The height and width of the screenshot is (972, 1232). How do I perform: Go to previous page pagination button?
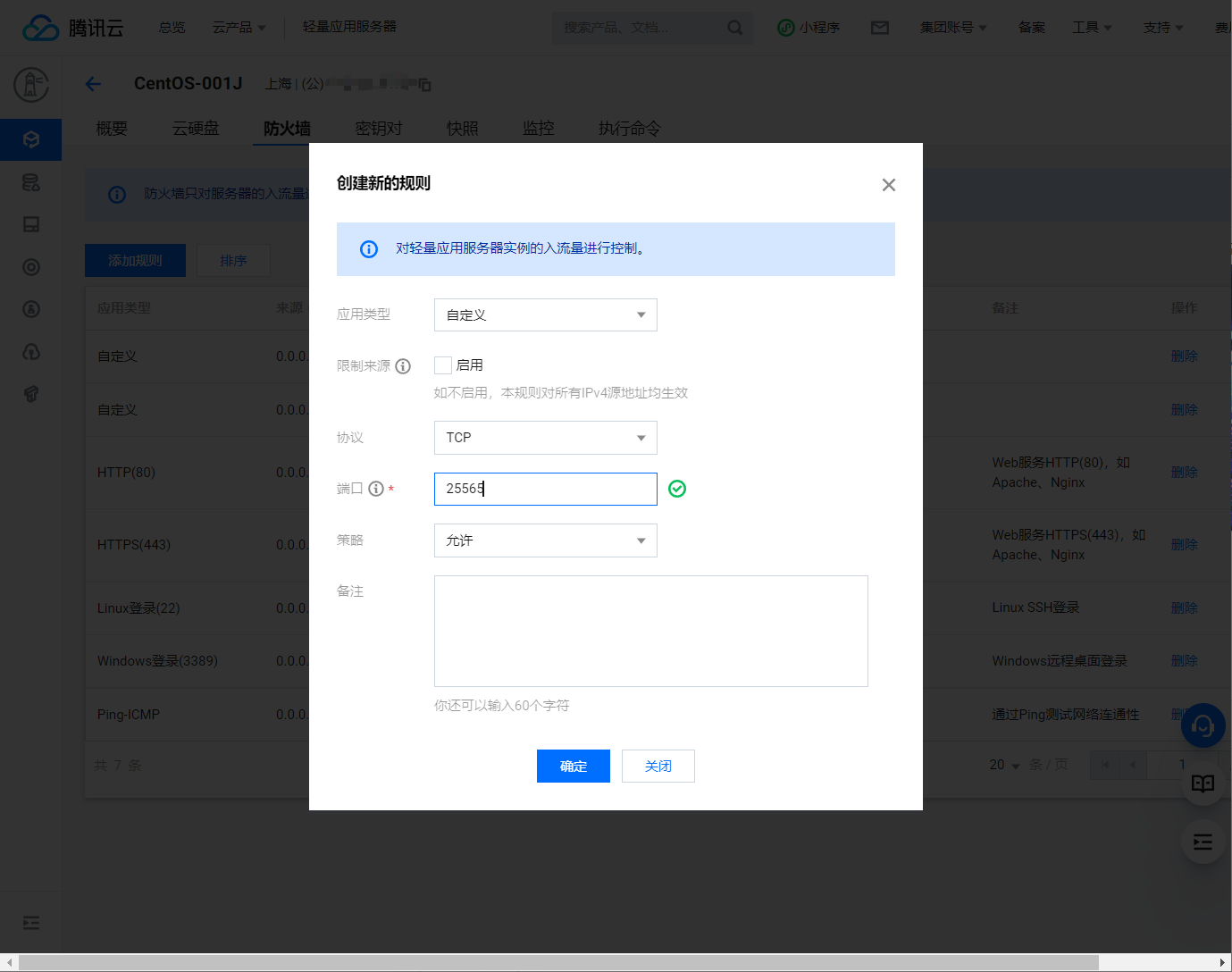pyautogui.click(x=1134, y=765)
